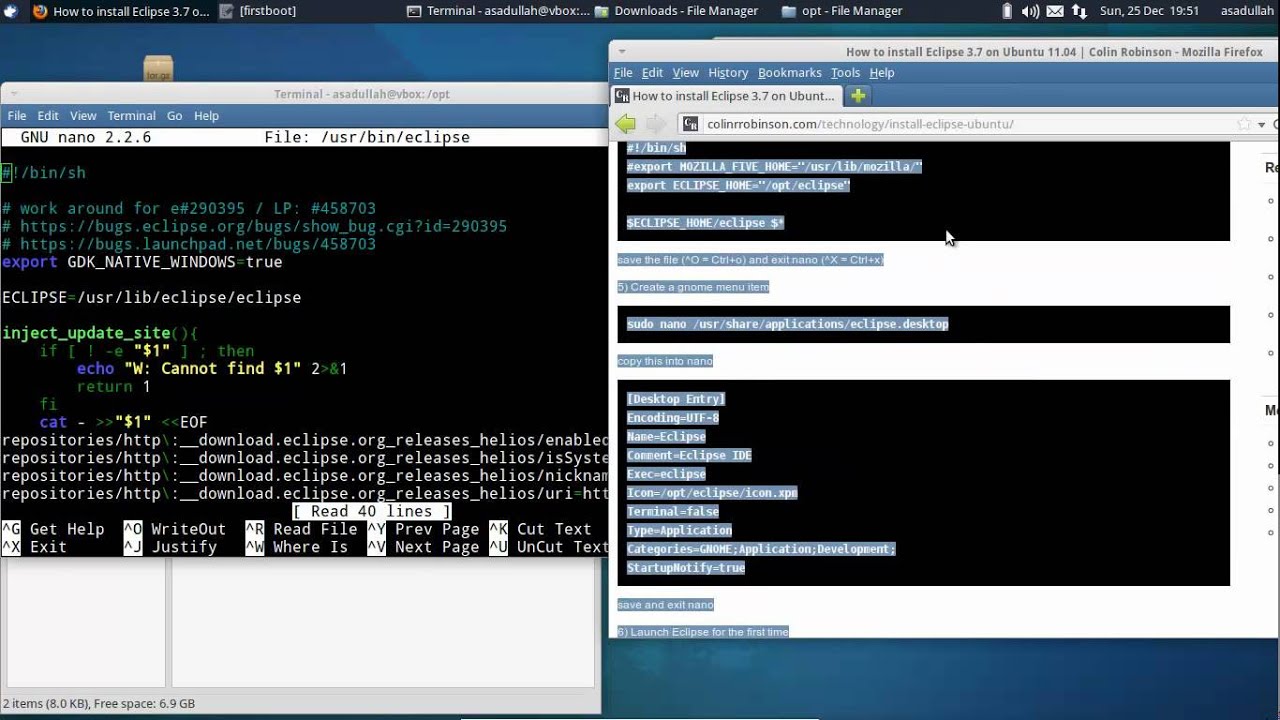
Task: Click the 'save and exit nano' text on the web page
Action: click(665, 605)
